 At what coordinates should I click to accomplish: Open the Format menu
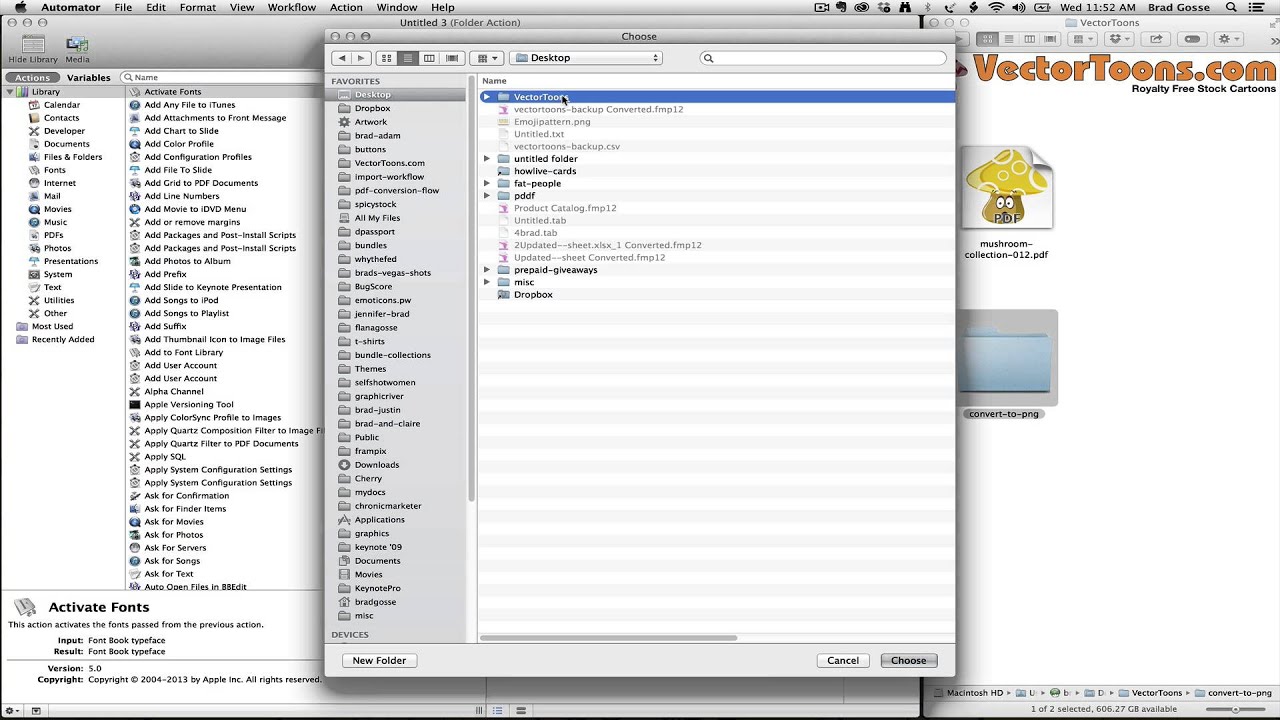click(198, 7)
